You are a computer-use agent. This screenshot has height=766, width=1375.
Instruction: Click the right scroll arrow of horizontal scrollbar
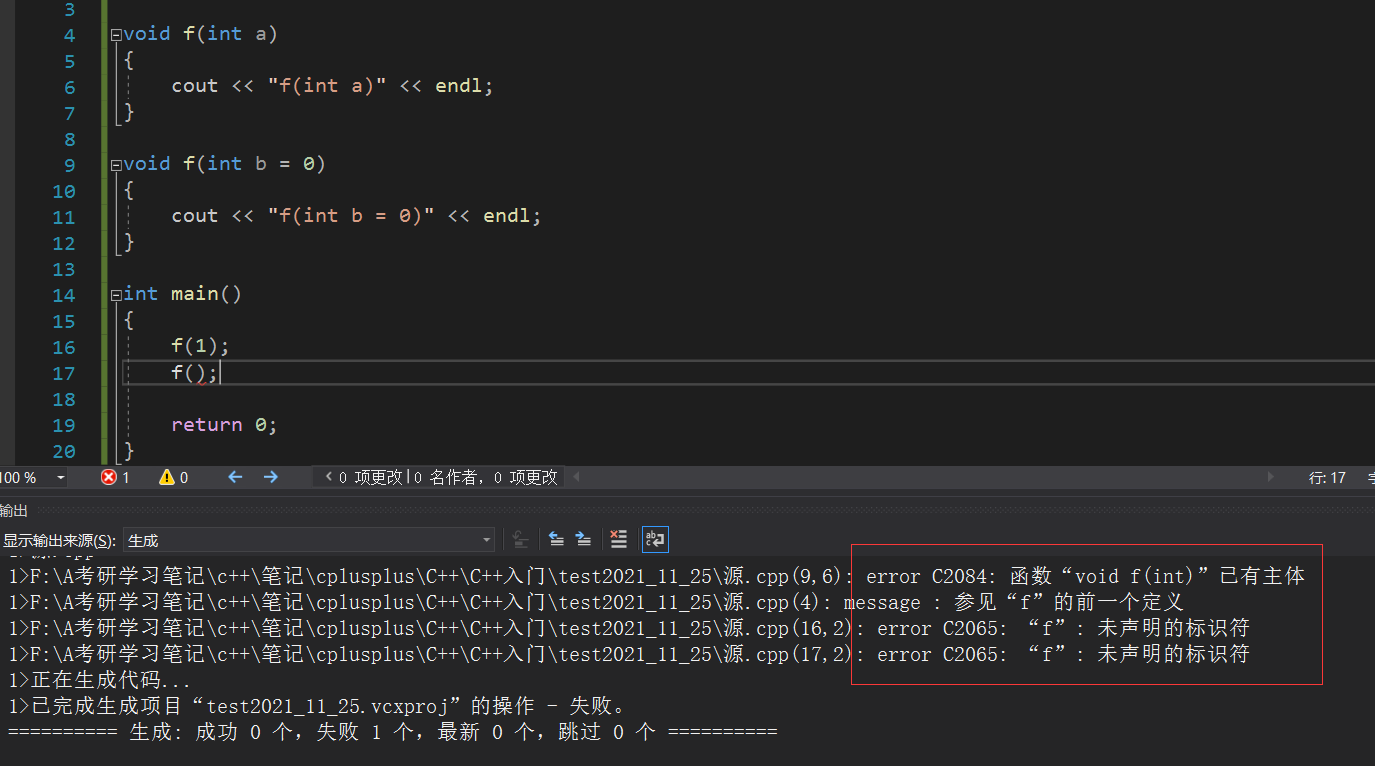tap(1272, 478)
